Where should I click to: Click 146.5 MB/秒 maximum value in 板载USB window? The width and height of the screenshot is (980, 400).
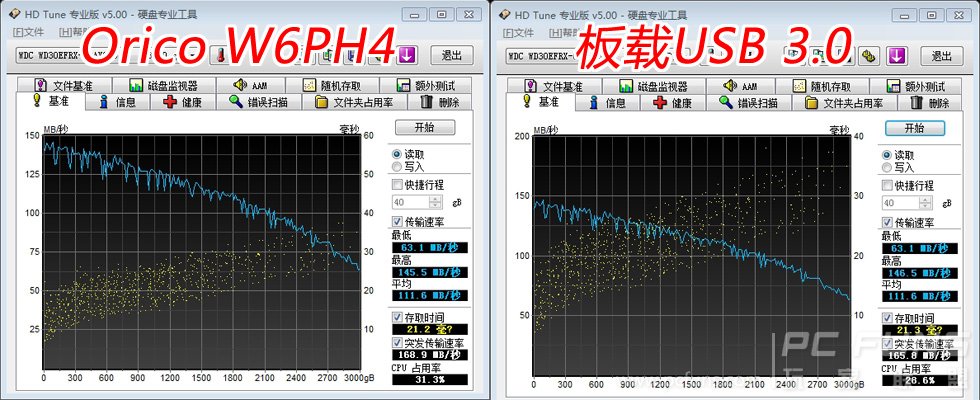click(x=919, y=272)
